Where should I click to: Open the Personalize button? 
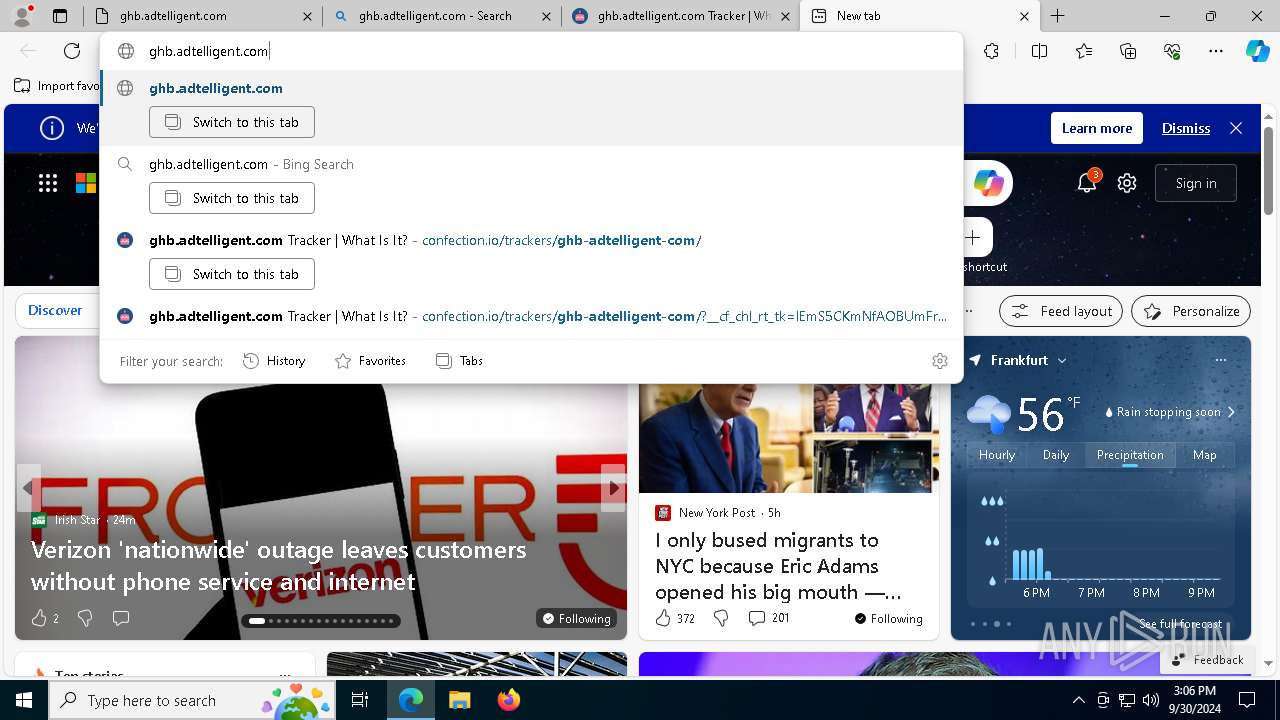coord(1191,311)
